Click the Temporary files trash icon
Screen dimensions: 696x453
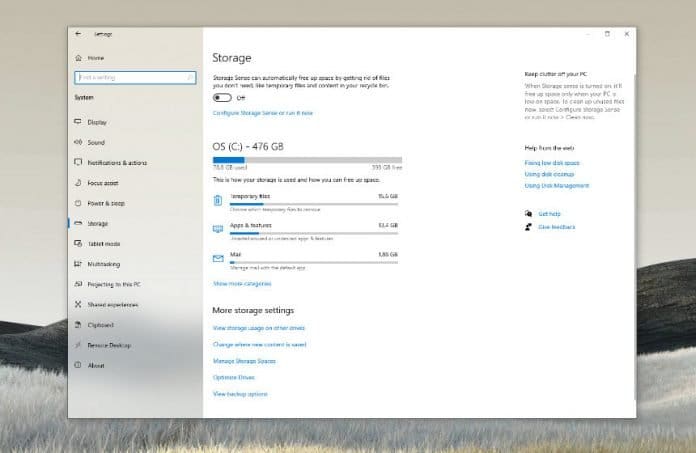click(218, 201)
